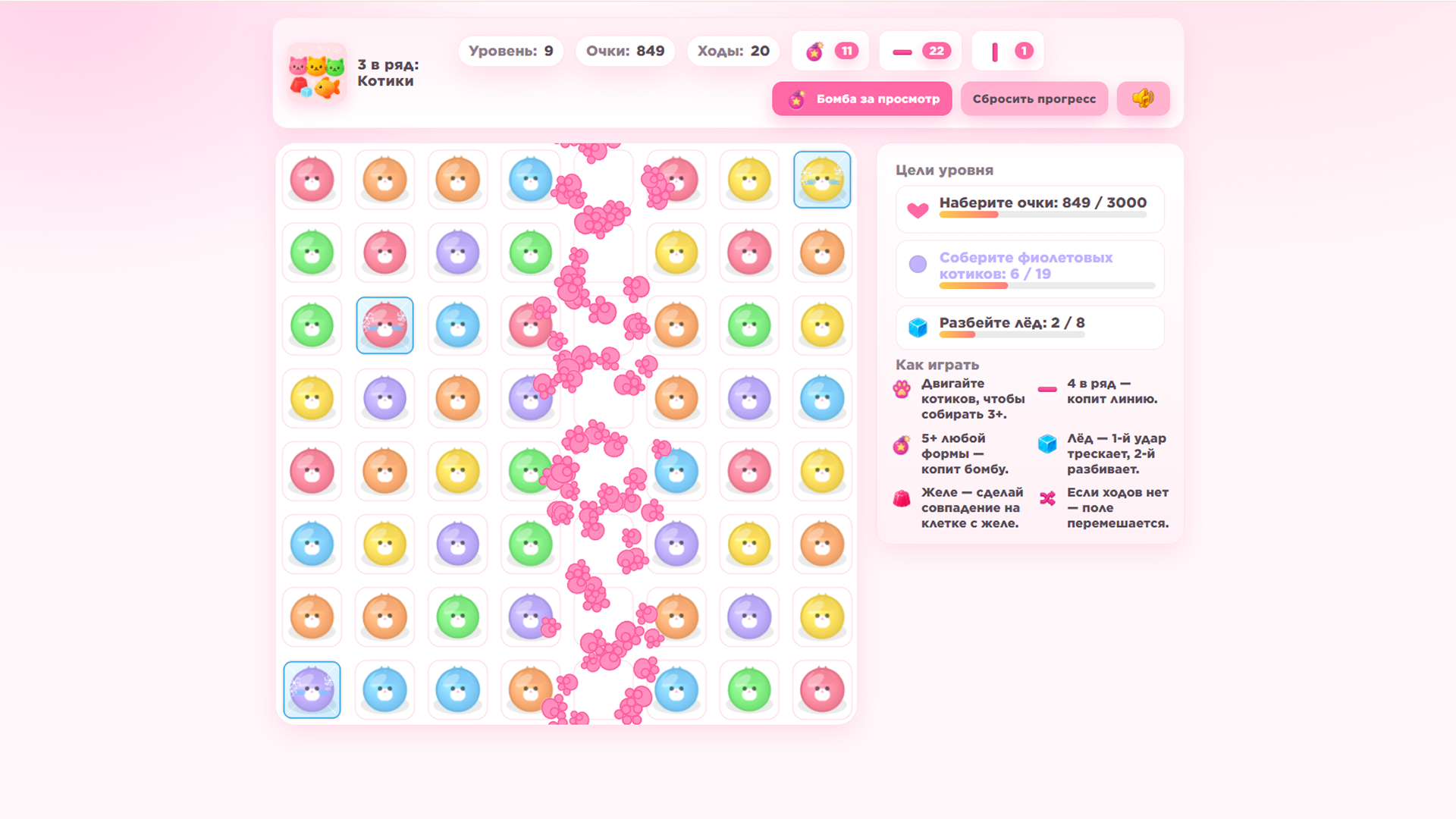Screen dimensions: 1456x819
Task: Click the pink heart icon by score goal
Action: (918, 210)
